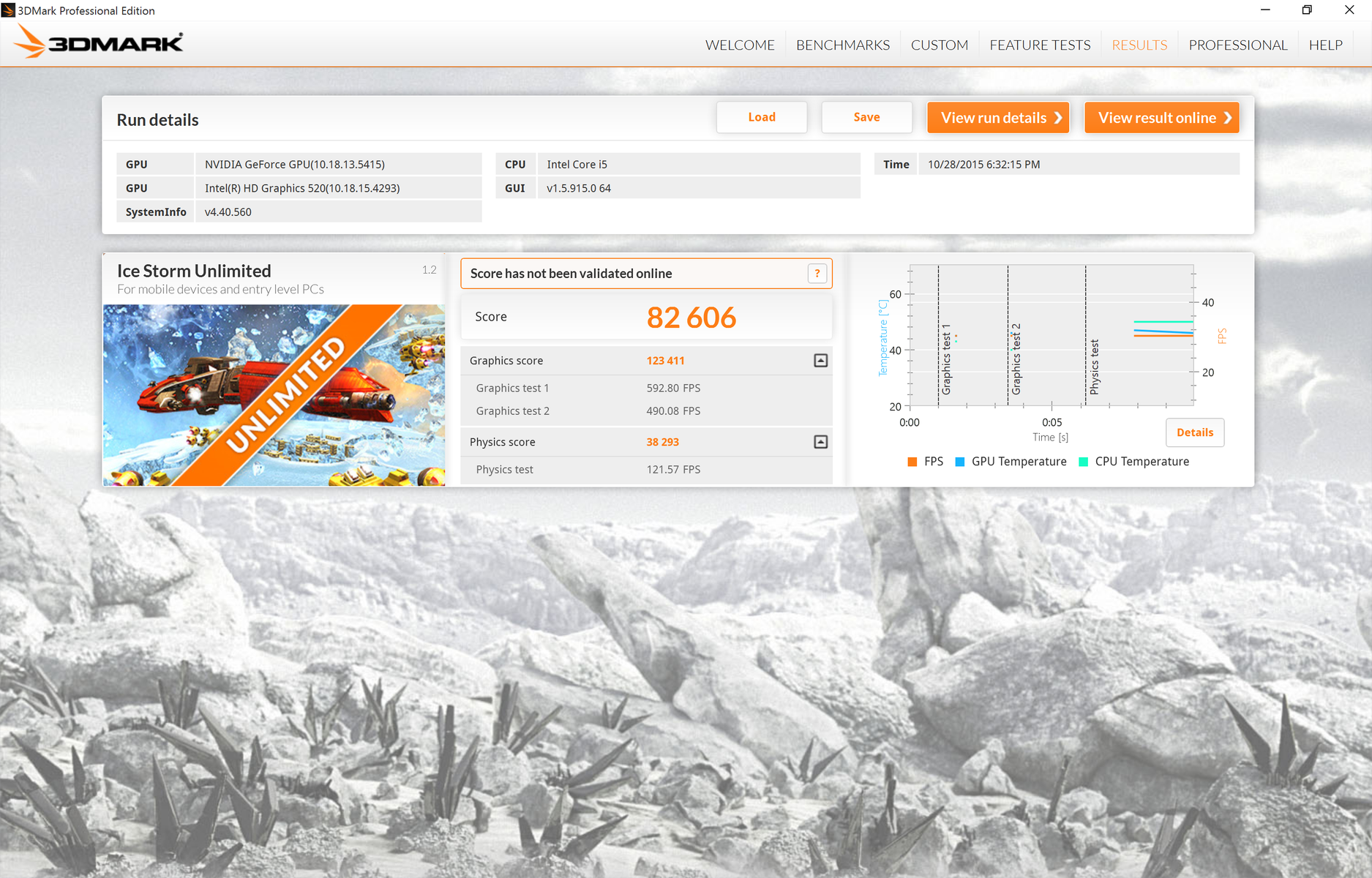Screen dimensions: 1372x878
Task: Open the Feature Tests tab
Action: tap(1040, 45)
